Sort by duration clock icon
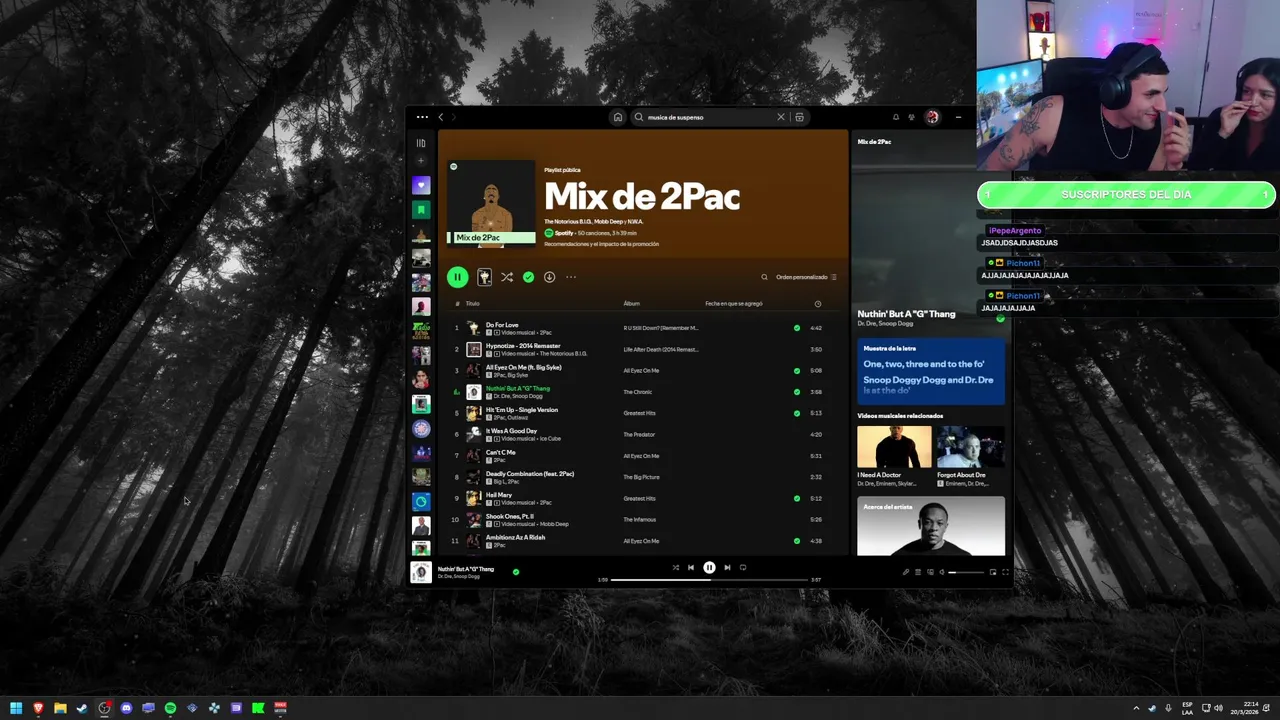Image resolution: width=1280 pixels, height=720 pixels. coord(818,304)
